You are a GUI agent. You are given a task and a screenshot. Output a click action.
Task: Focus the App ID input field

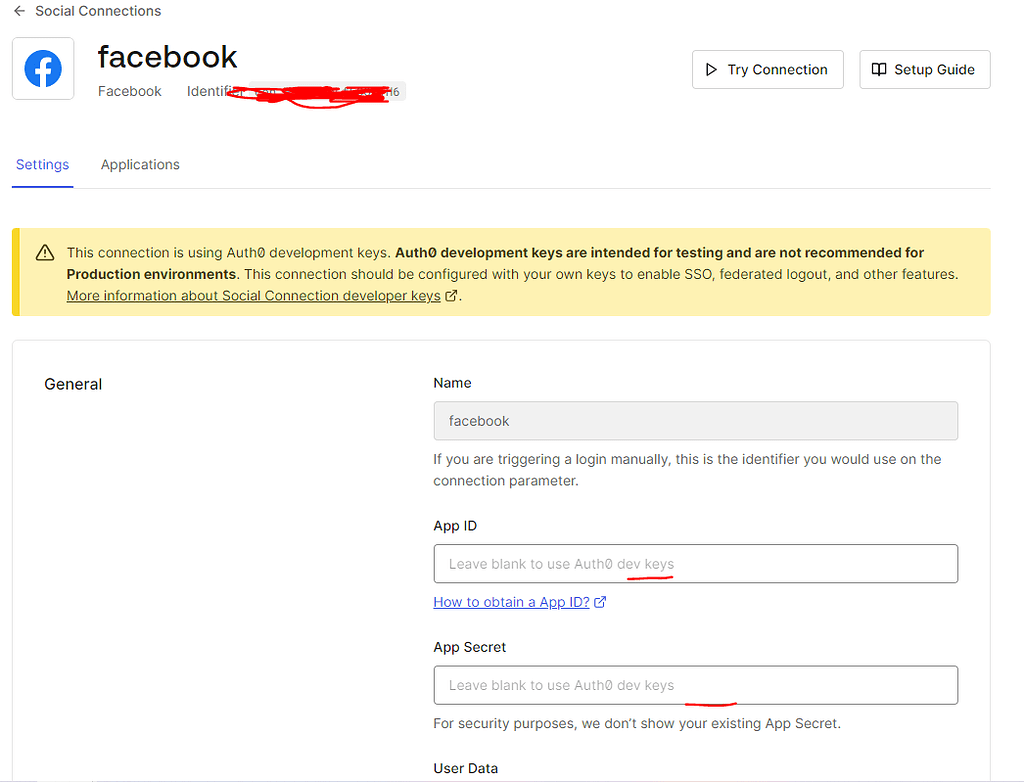[695, 564]
